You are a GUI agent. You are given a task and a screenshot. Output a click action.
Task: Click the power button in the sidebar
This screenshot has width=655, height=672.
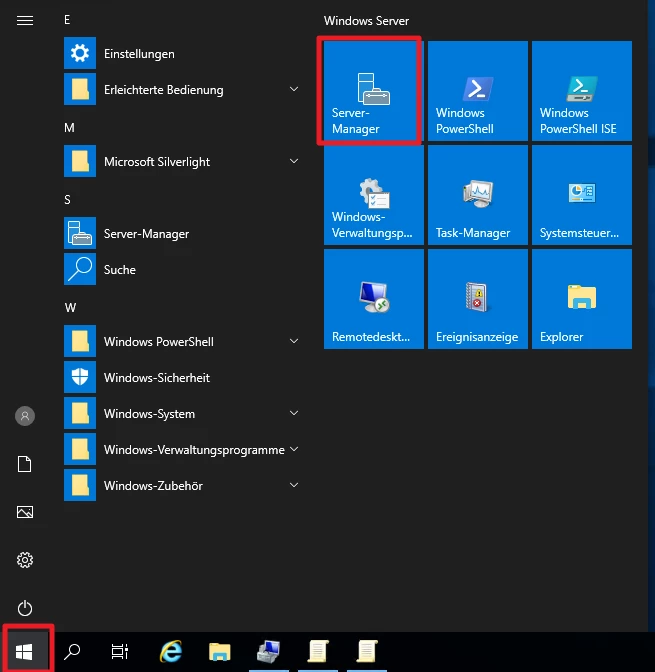26,608
